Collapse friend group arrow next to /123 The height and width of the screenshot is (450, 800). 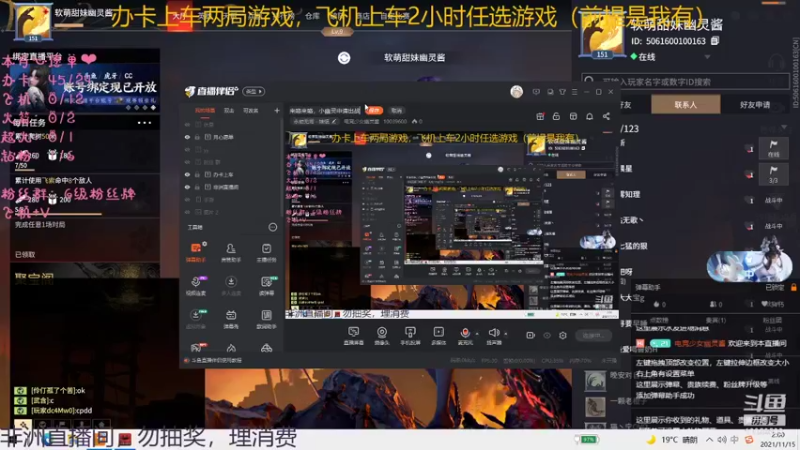pos(784,128)
